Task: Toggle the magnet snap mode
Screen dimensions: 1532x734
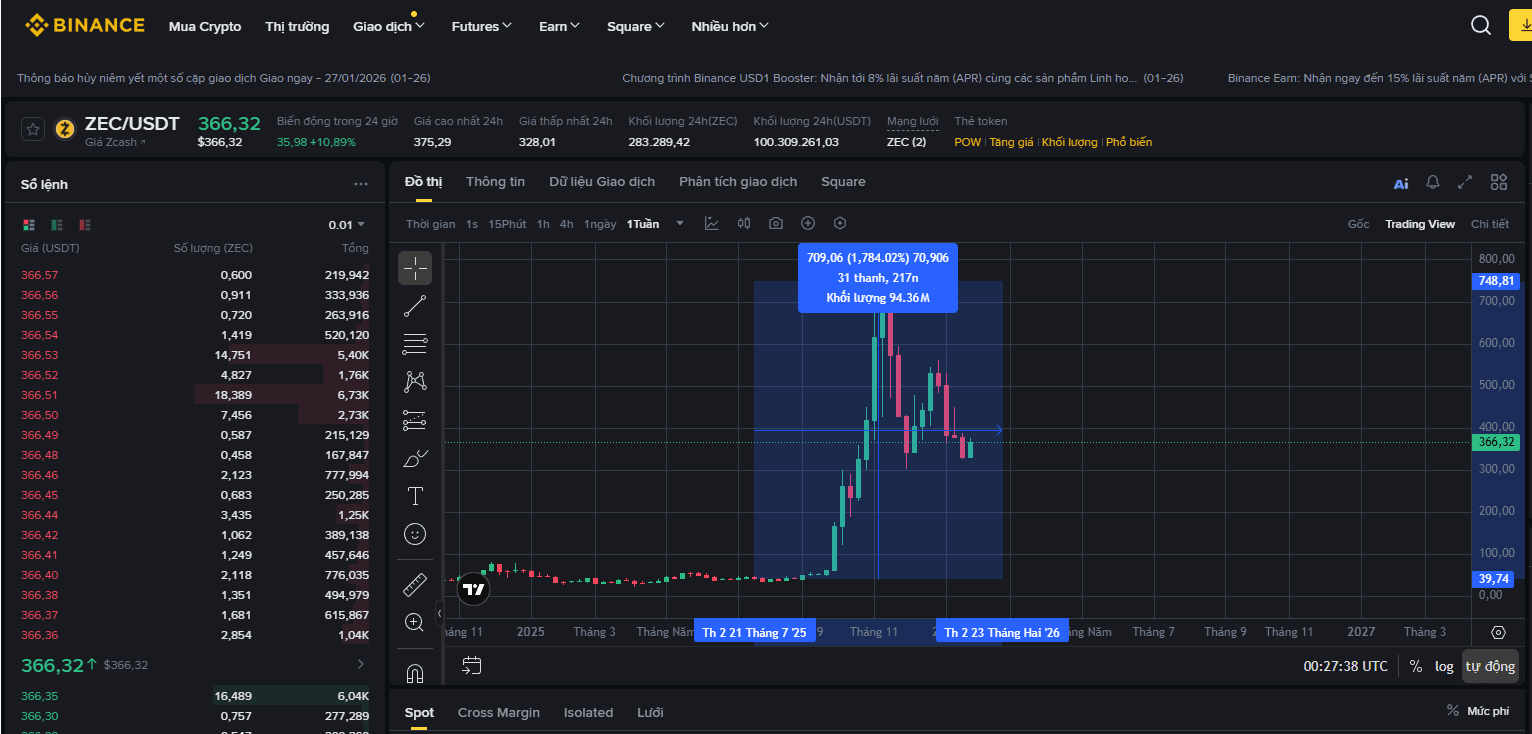Action: click(415, 672)
